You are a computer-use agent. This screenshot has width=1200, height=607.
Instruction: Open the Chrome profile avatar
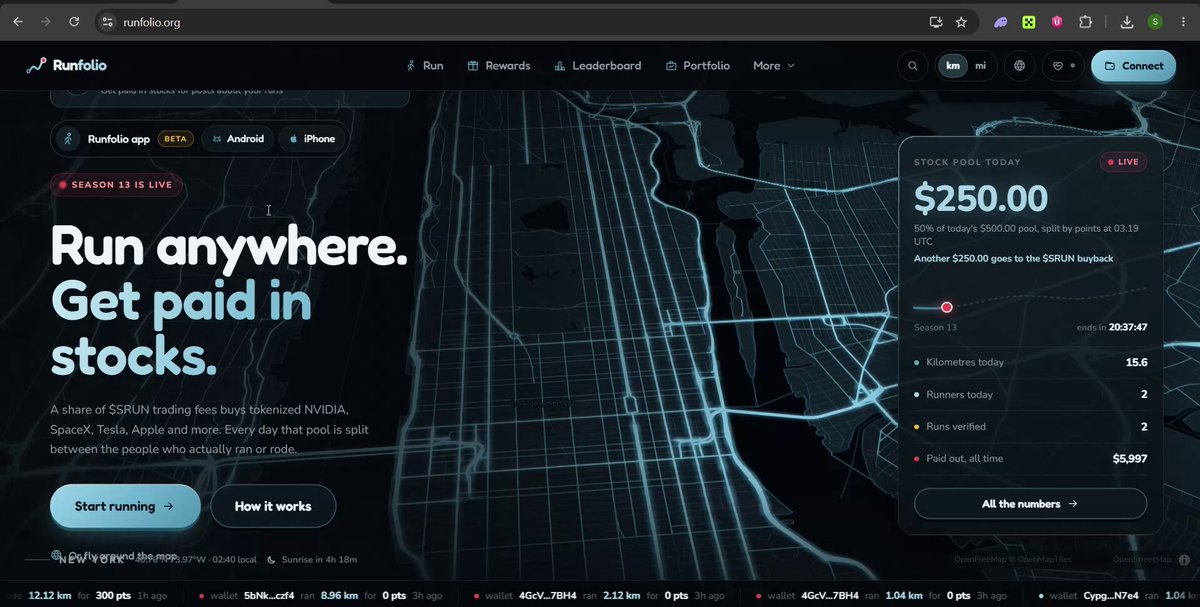coord(1155,21)
